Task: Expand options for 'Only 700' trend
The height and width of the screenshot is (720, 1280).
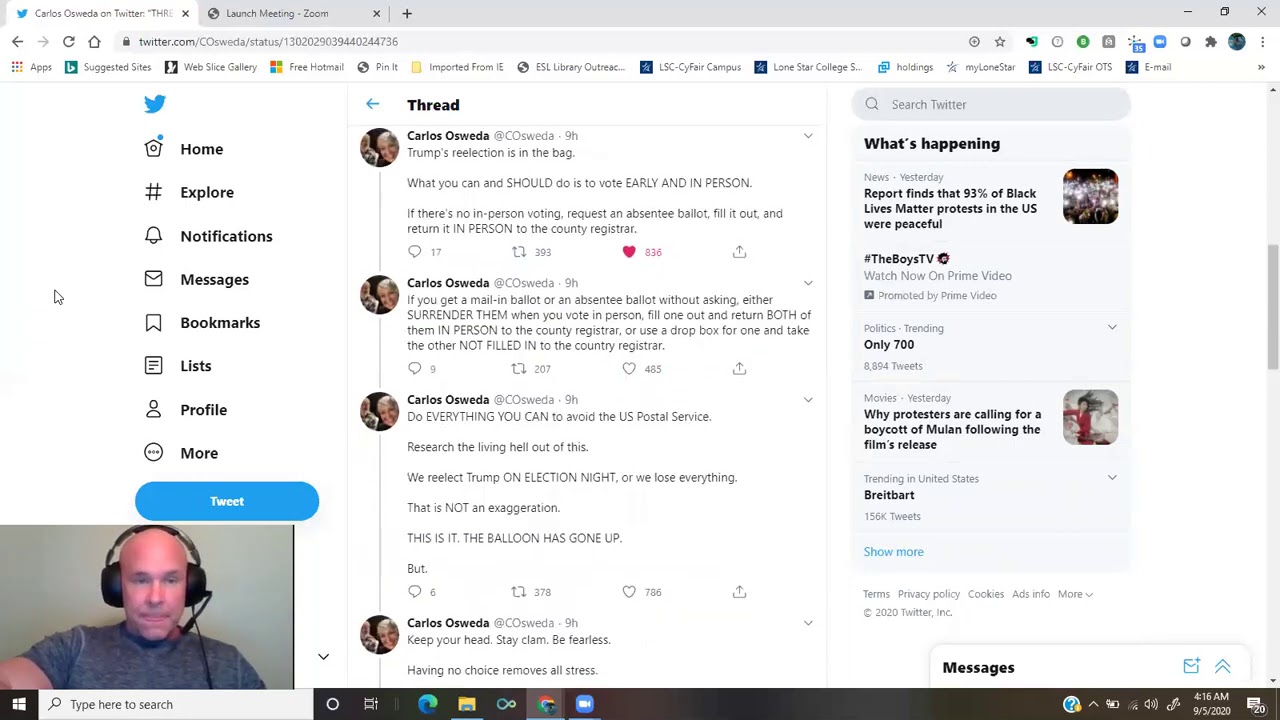Action: [x=1112, y=328]
